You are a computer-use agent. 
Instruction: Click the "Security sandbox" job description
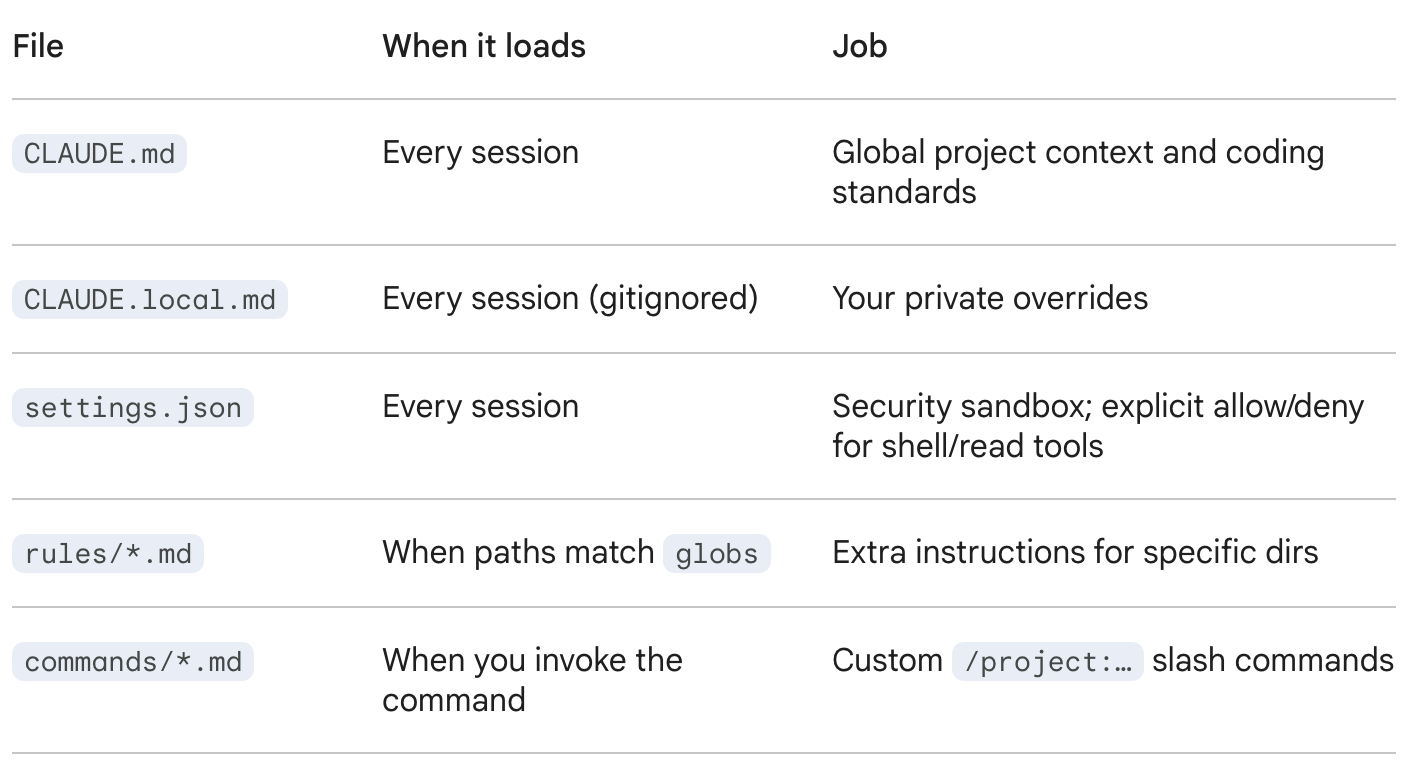coord(1097,425)
